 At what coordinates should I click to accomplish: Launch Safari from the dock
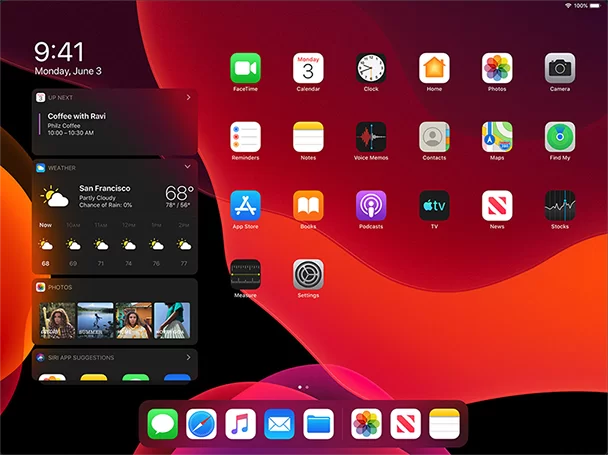[201, 424]
